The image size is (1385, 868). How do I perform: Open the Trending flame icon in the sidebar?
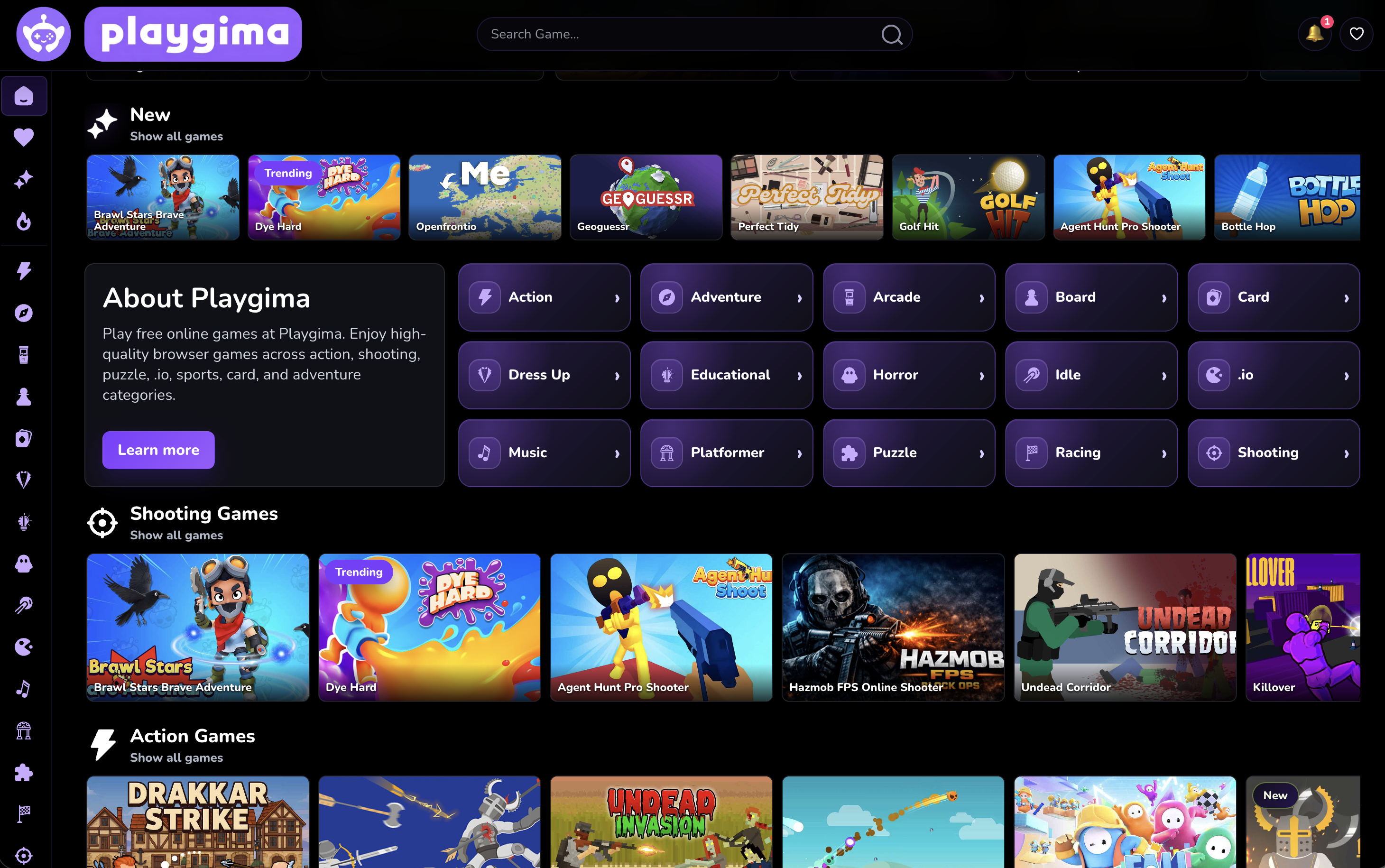click(24, 221)
